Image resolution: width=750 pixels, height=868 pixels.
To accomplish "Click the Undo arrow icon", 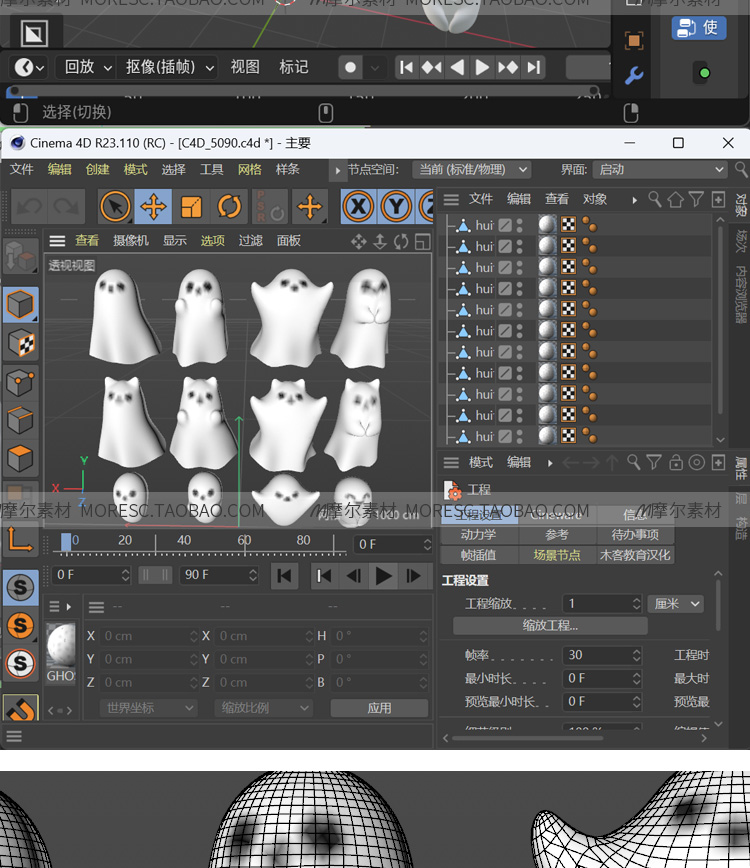I will coord(29,207).
